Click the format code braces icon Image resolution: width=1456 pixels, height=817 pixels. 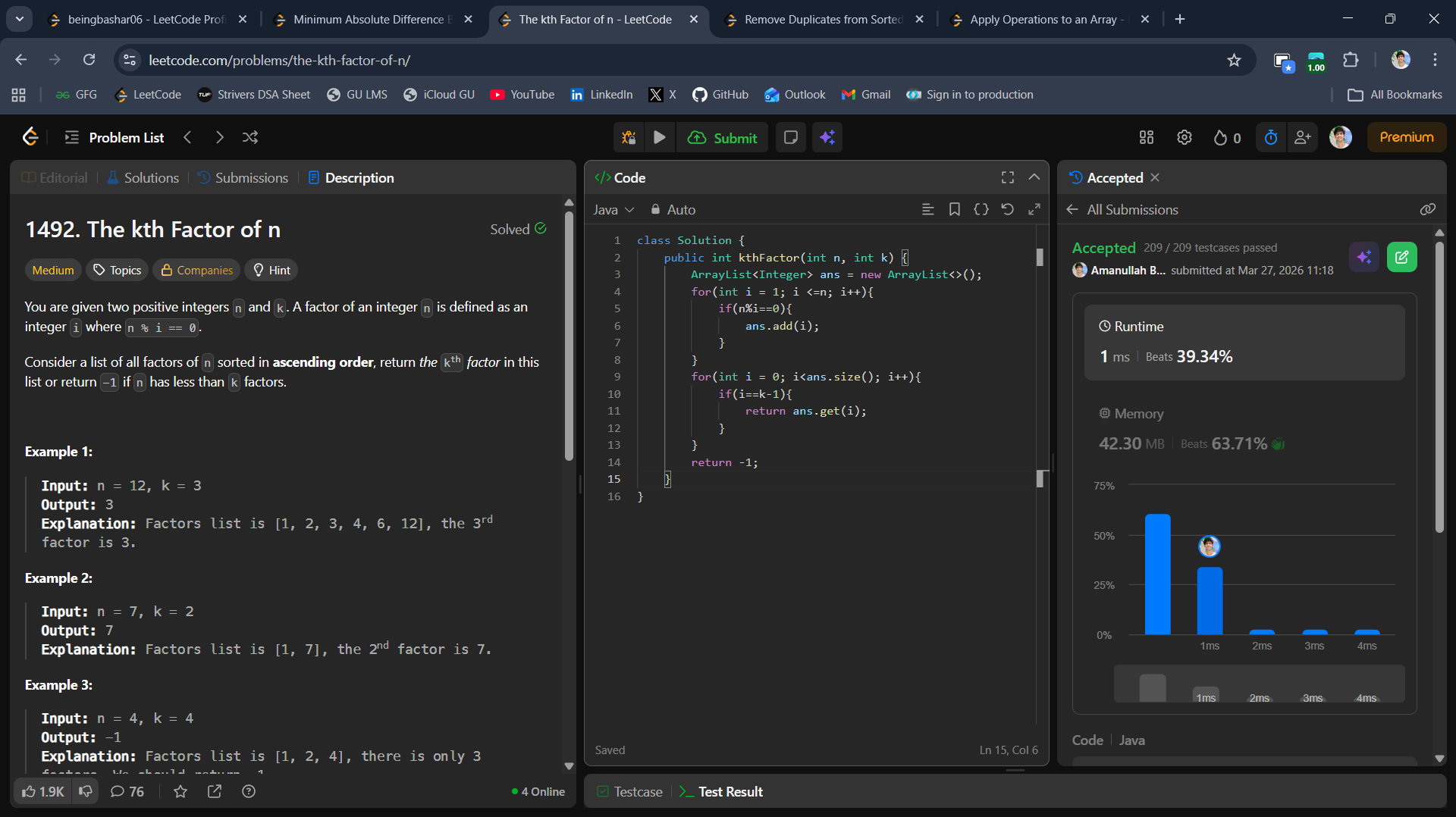[x=981, y=209]
